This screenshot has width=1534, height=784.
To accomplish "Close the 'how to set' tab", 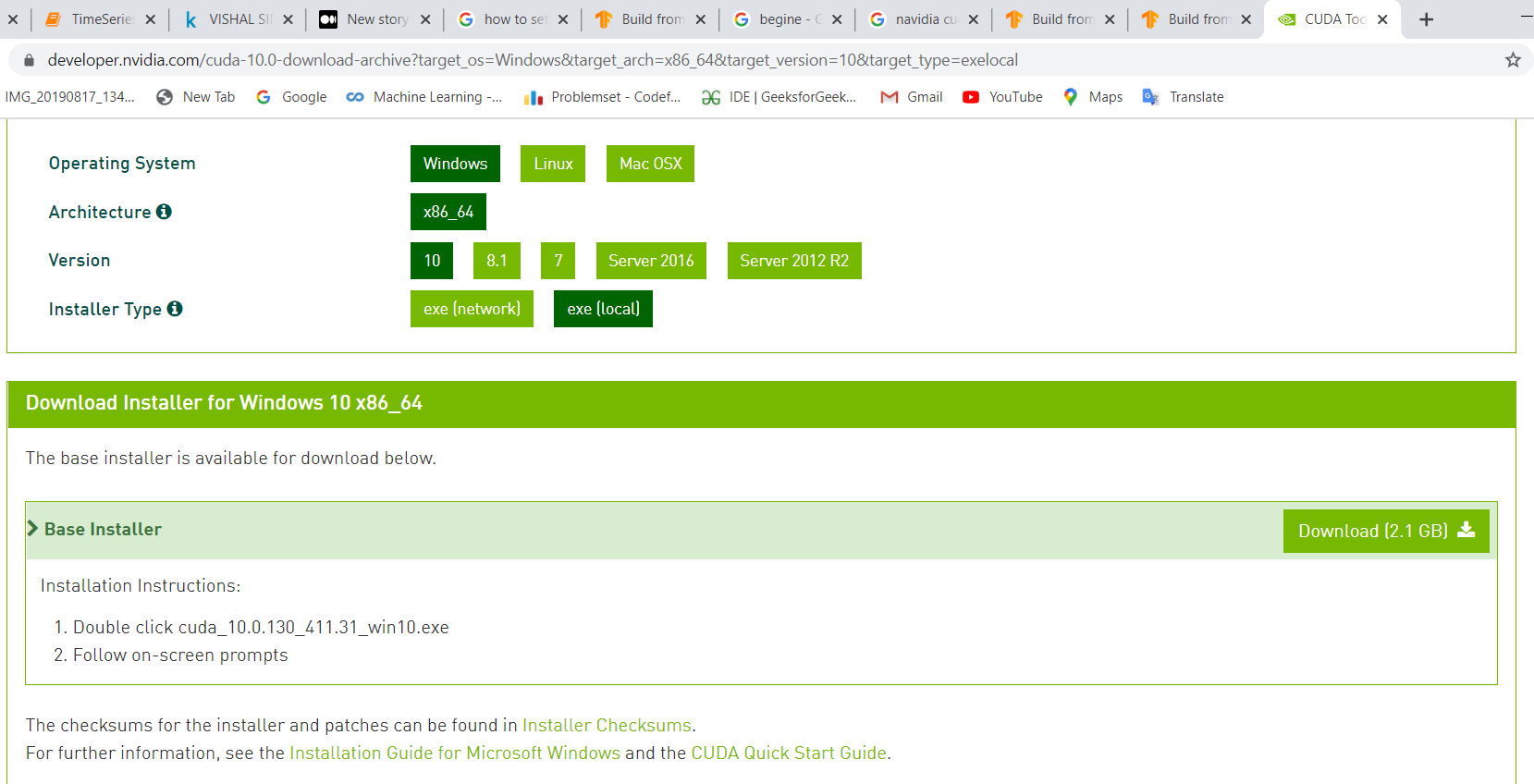I will (x=563, y=19).
